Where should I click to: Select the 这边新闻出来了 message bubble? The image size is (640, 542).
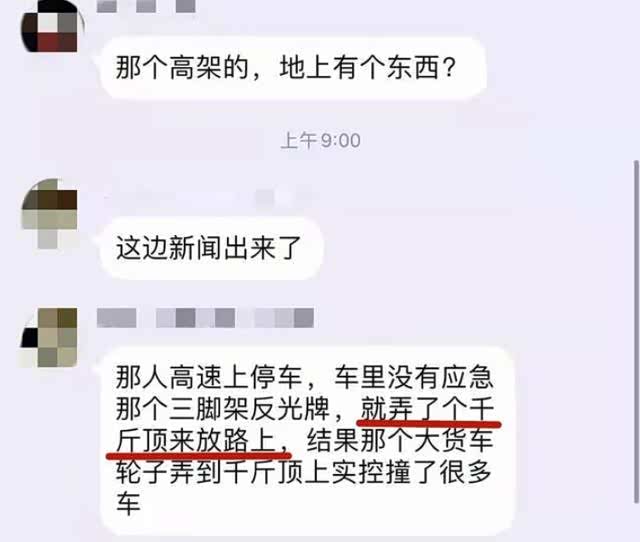point(211,248)
